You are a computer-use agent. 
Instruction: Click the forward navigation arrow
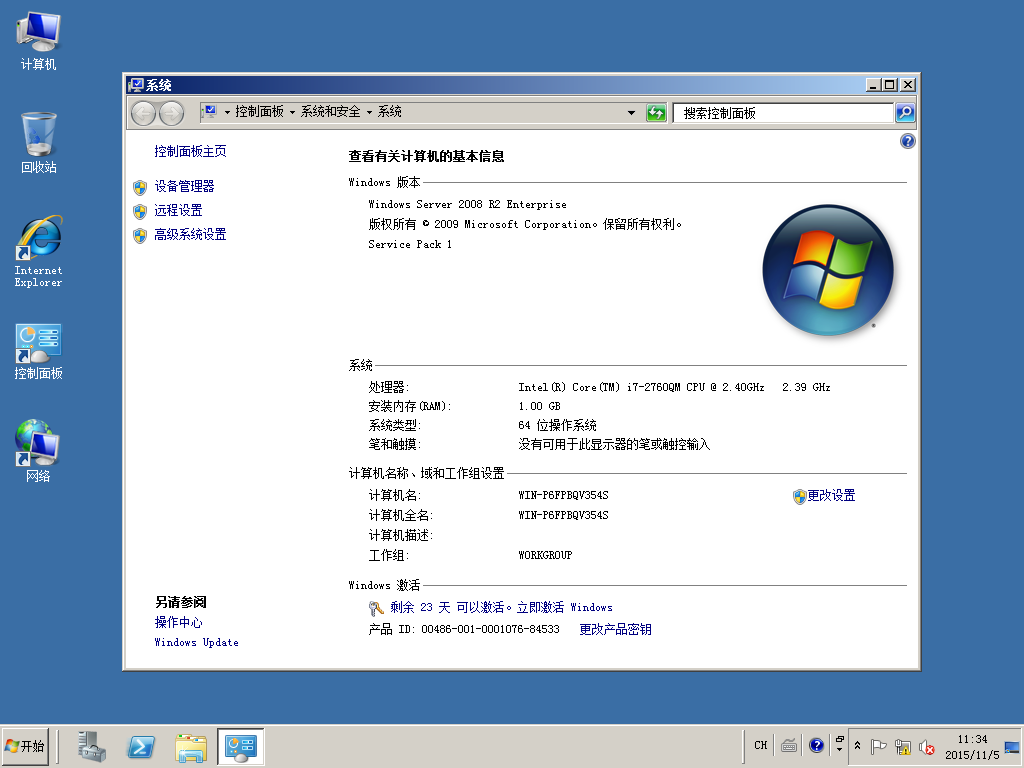click(171, 113)
